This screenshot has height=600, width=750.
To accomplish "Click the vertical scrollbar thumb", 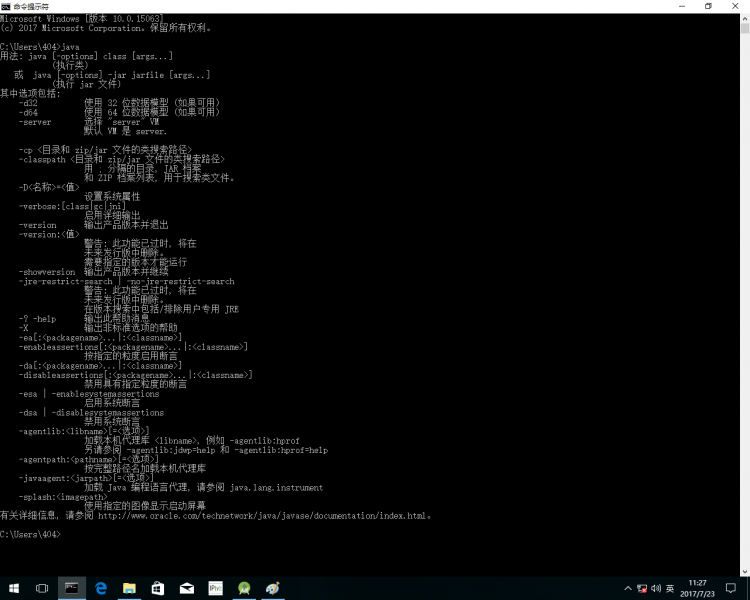I will coord(745,28).
